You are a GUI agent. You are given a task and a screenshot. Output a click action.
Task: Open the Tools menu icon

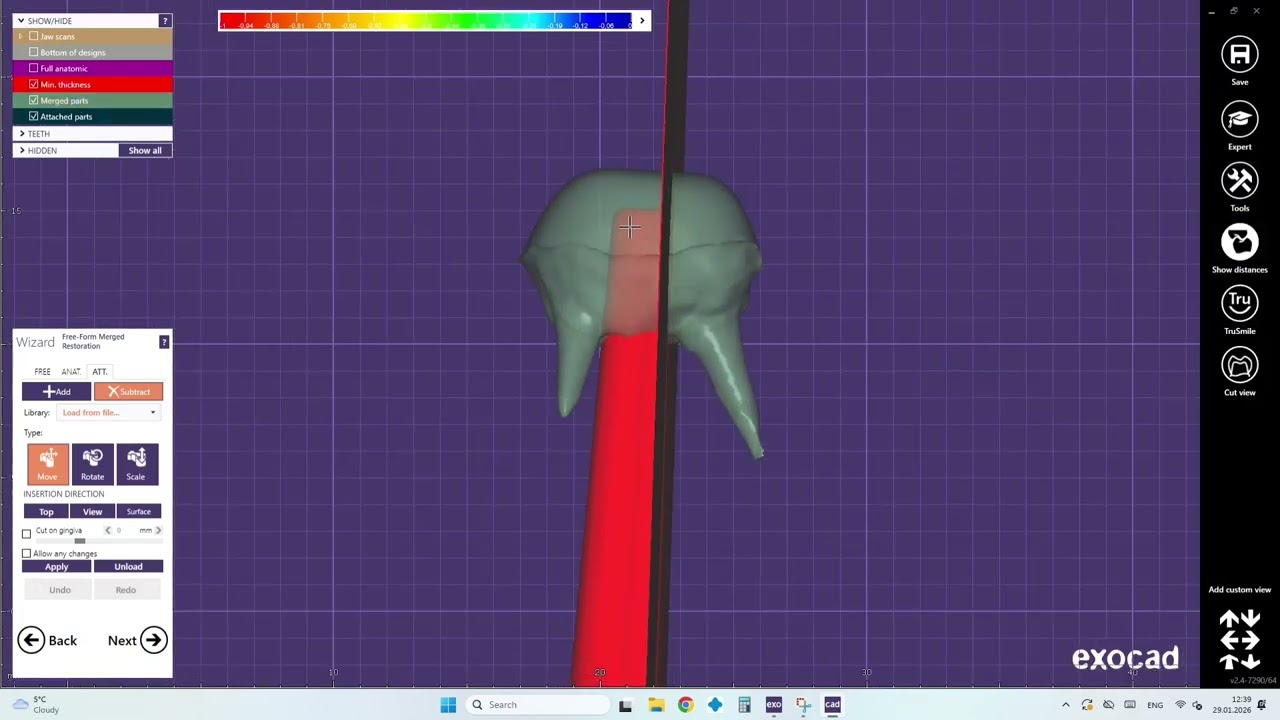(1239, 181)
